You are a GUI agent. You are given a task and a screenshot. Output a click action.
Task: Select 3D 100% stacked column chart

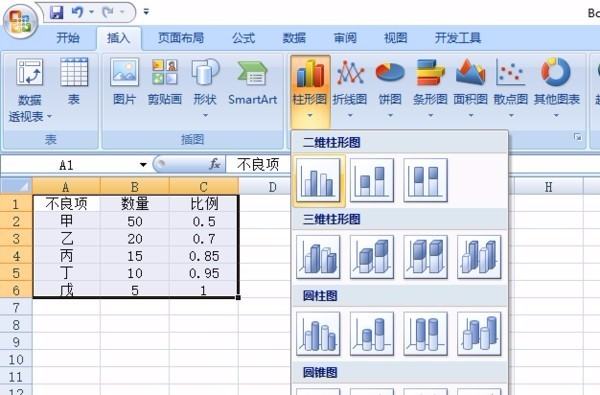click(x=426, y=257)
